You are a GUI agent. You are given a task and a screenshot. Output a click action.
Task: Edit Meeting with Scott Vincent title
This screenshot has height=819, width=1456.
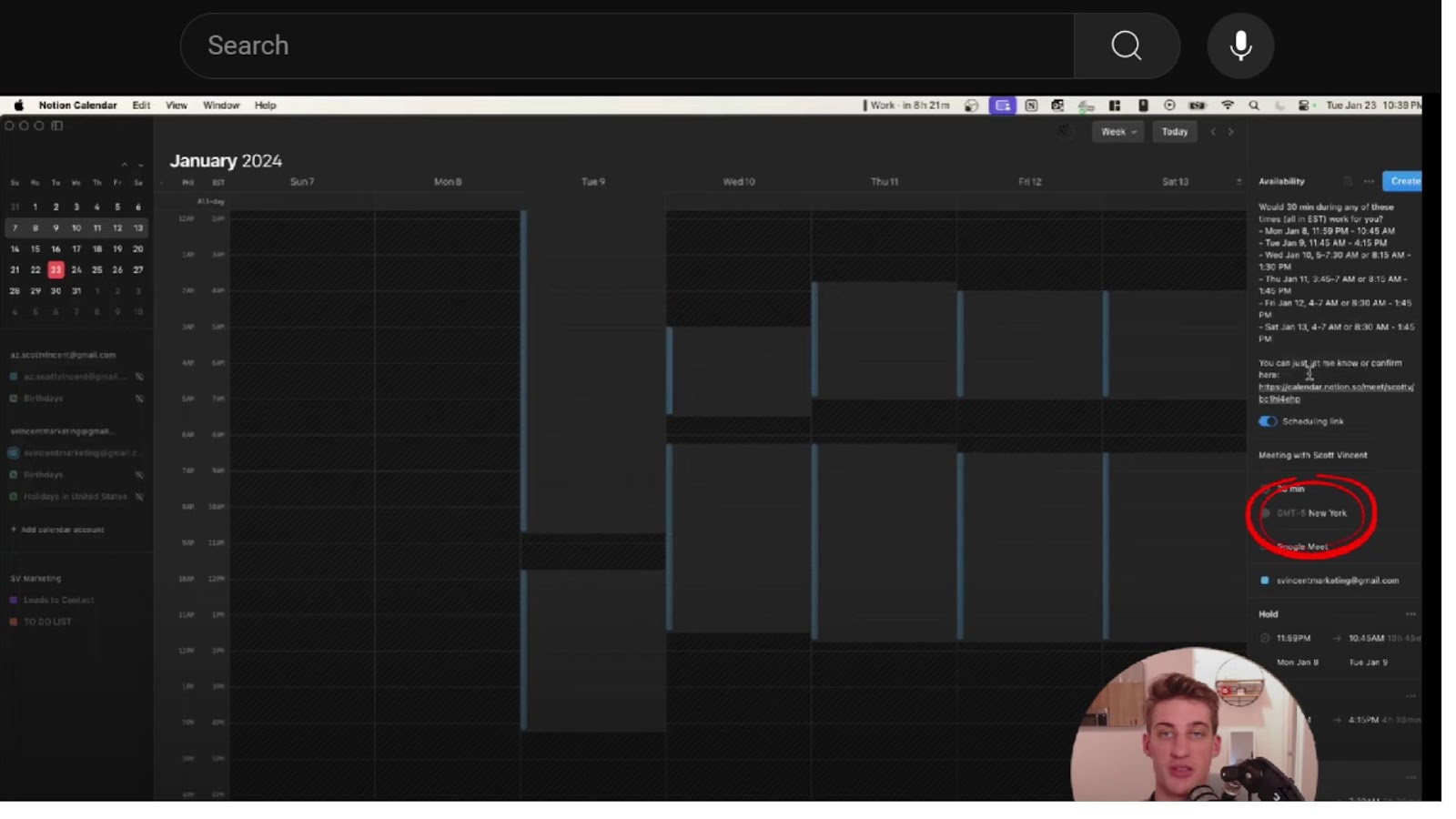(1313, 455)
